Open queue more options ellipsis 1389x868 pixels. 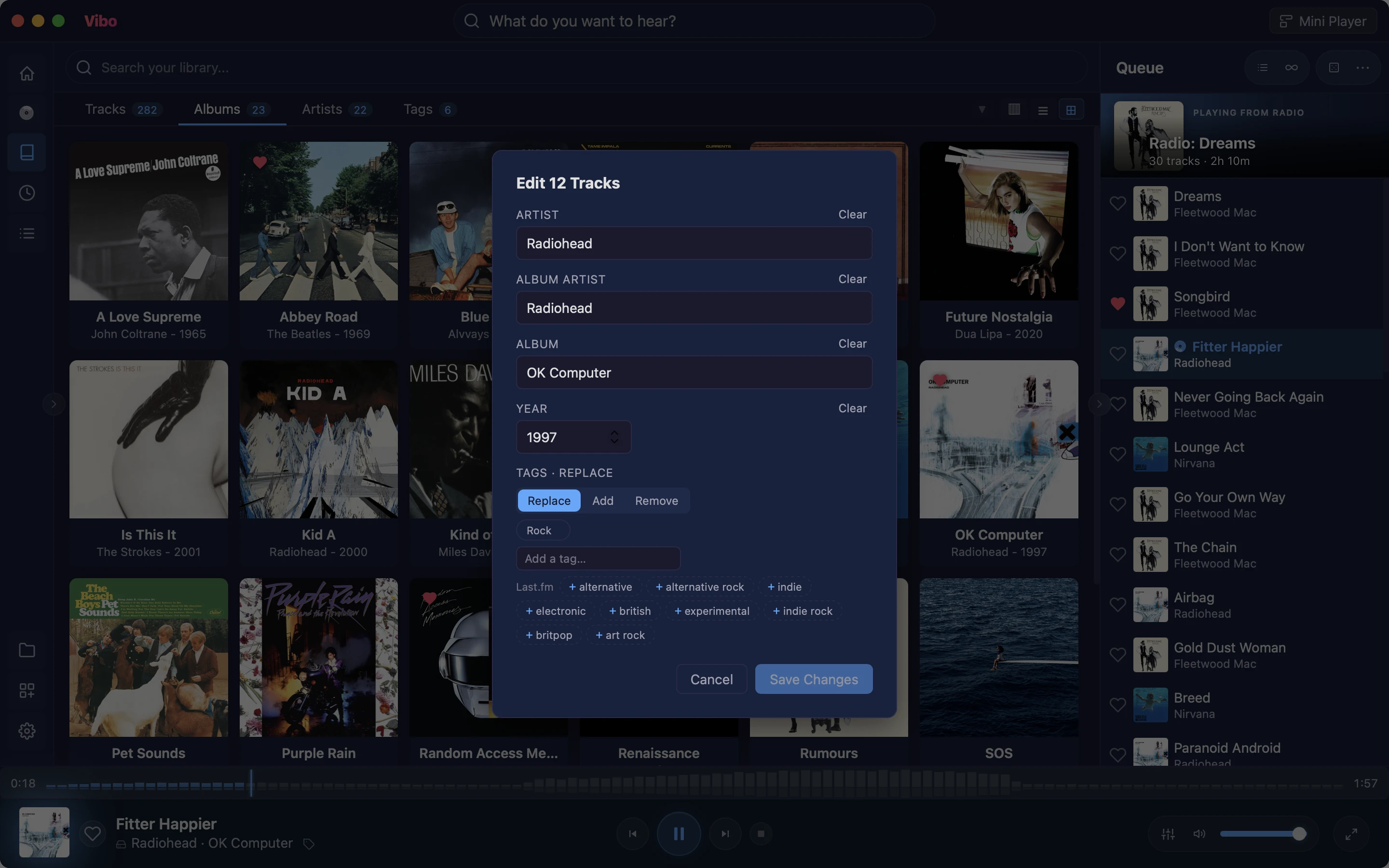[x=1362, y=68]
